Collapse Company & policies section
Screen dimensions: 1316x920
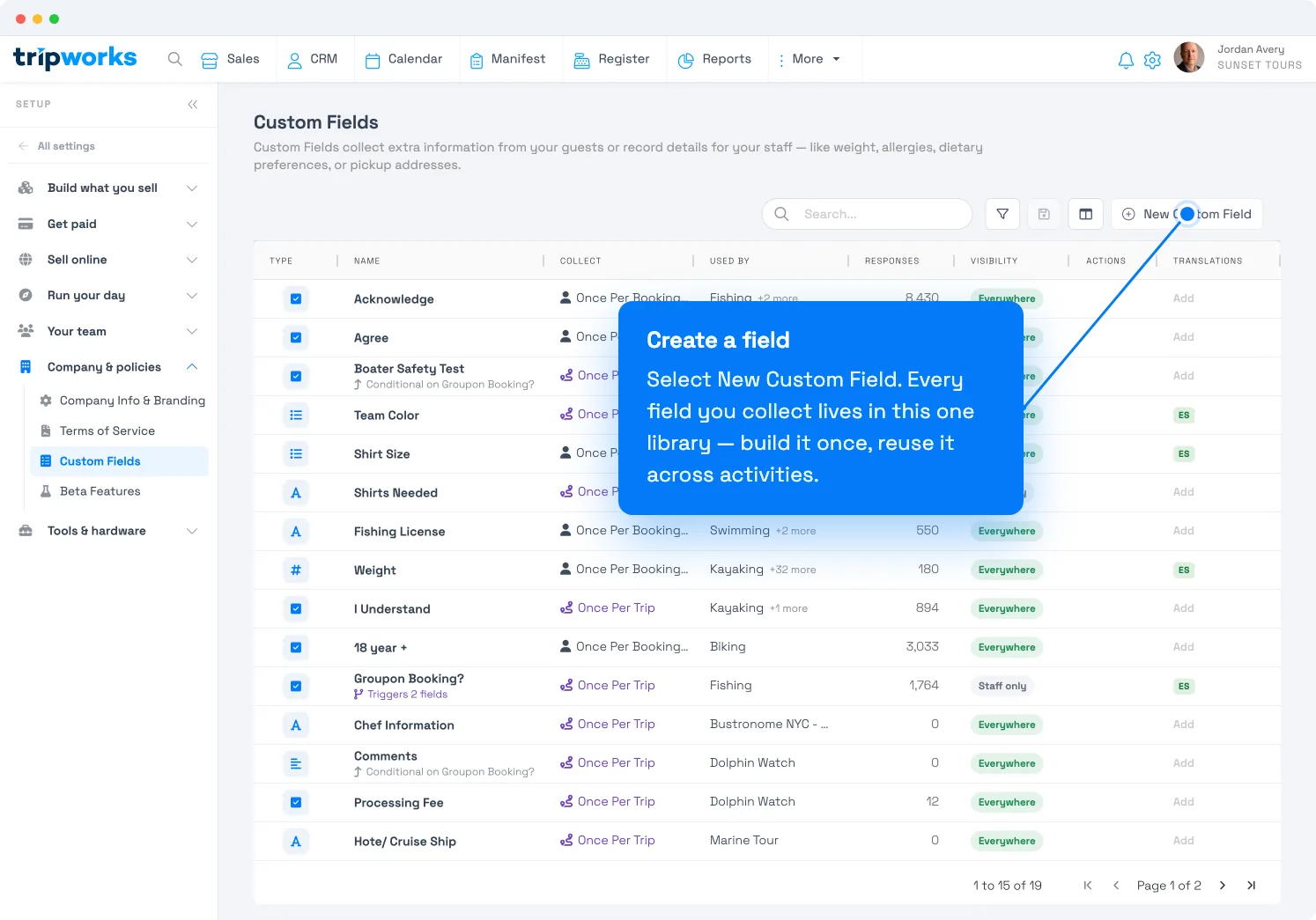coord(107,367)
